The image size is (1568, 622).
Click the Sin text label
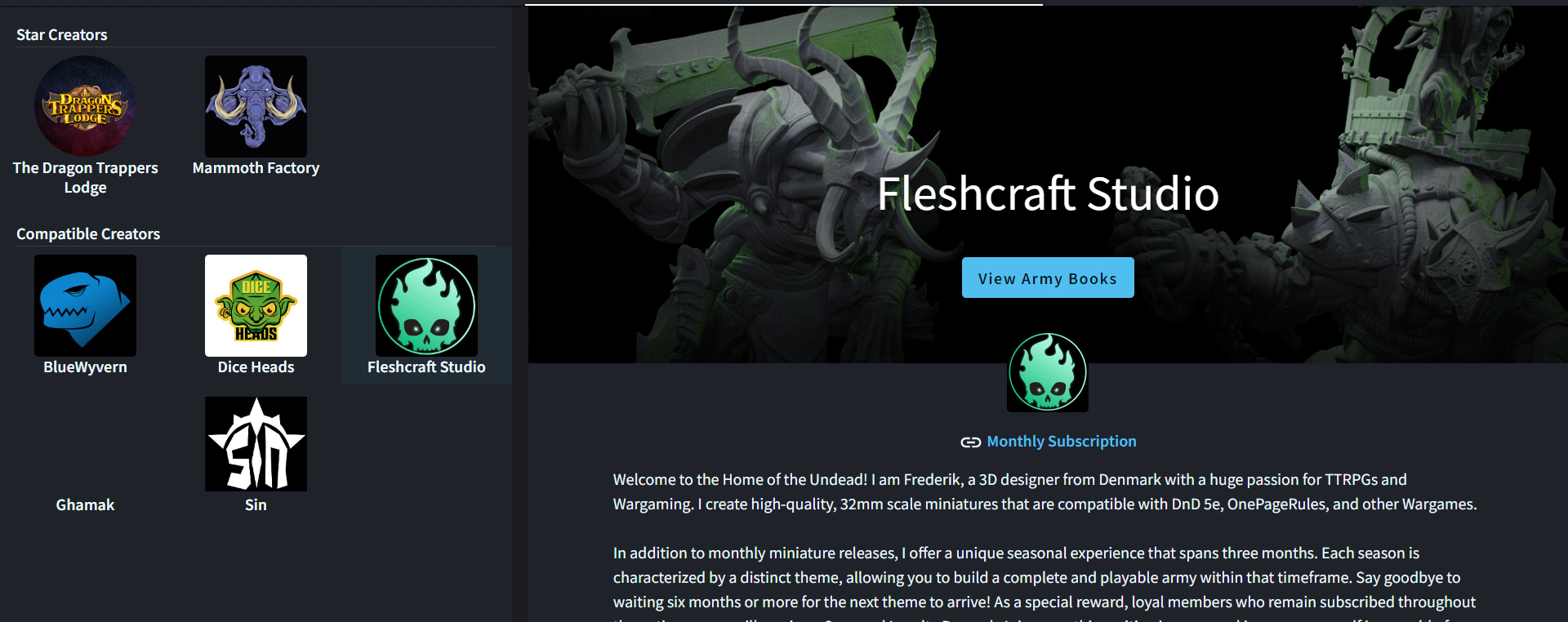click(256, 504)
